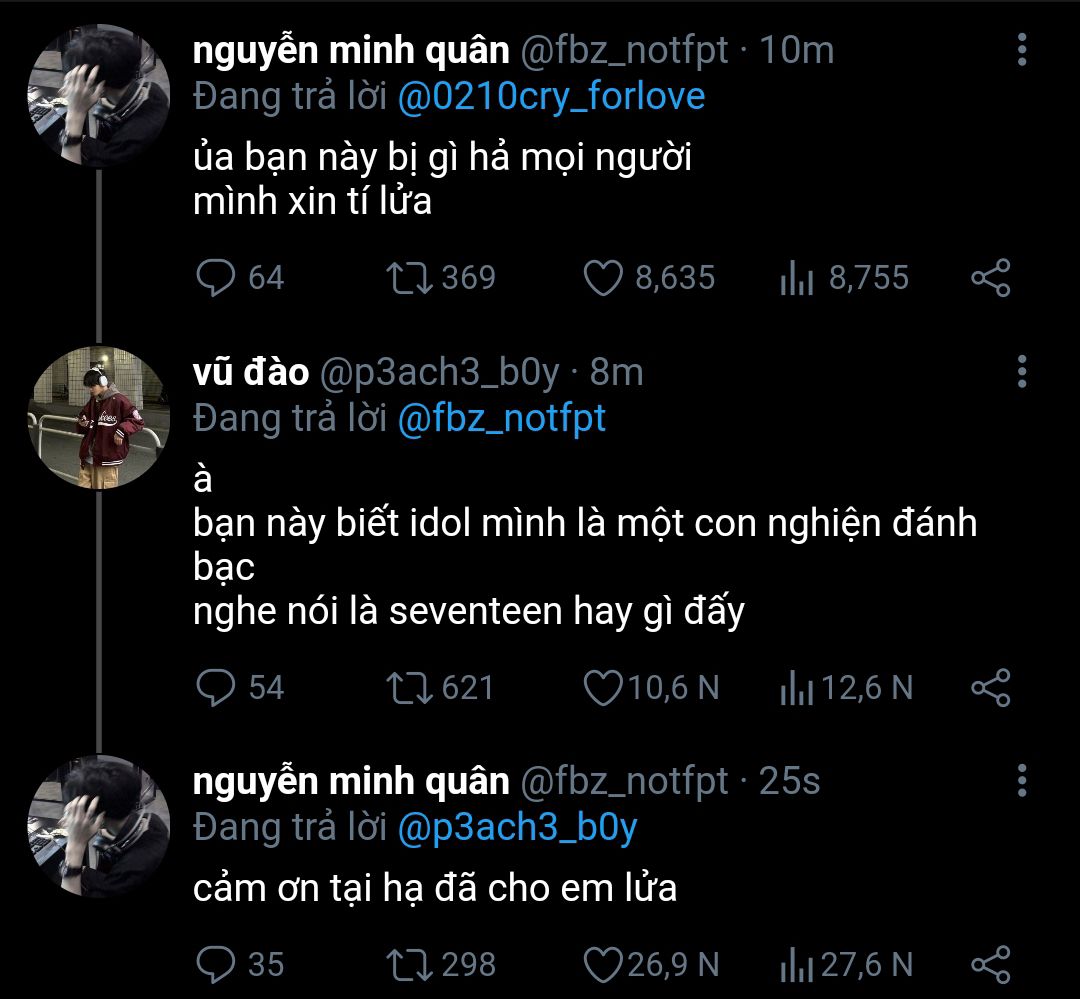View analytics of tweet with 8,755 views
1080x999 pixels.
tap(797, 279)
